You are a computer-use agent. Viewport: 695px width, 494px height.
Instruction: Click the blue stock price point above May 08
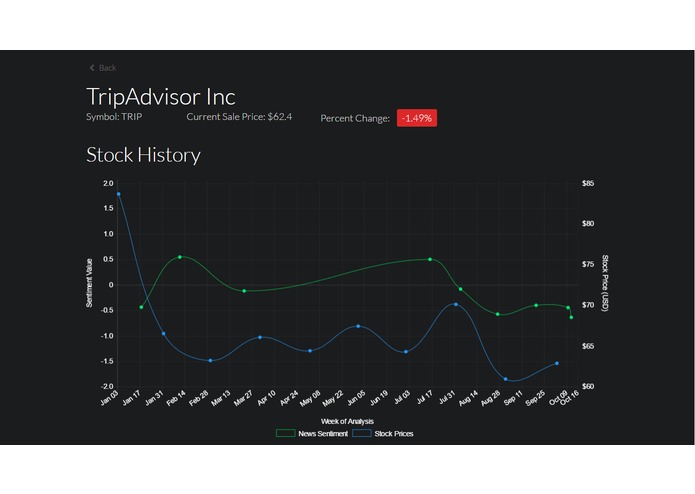point(310,351)
